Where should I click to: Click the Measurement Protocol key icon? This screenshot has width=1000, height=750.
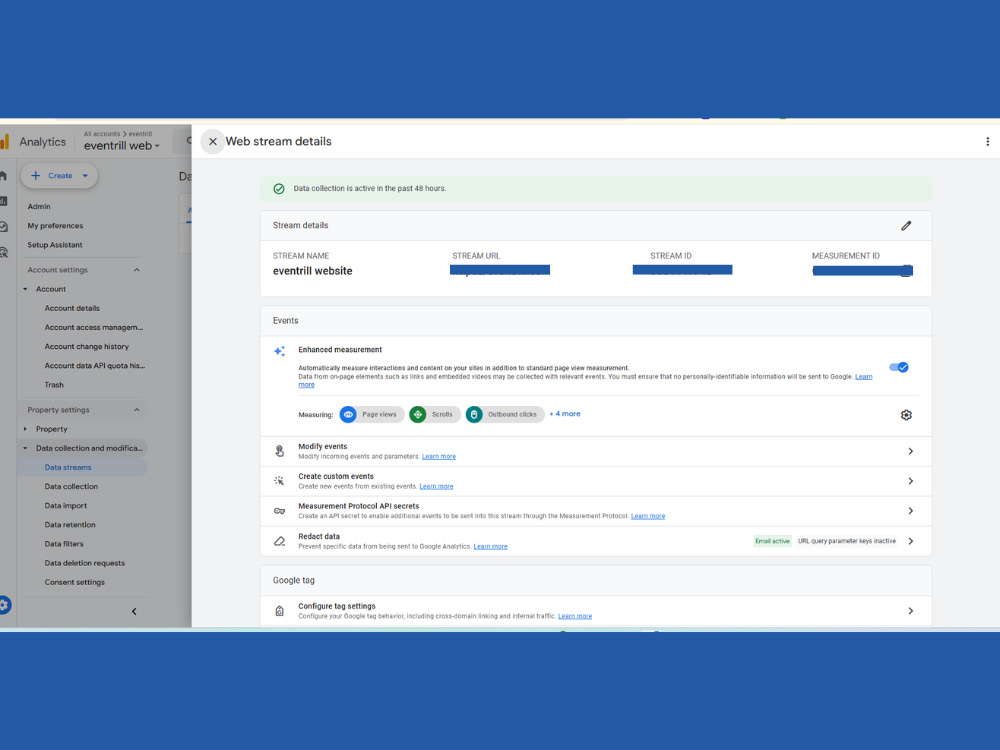[x=279, y=511]
